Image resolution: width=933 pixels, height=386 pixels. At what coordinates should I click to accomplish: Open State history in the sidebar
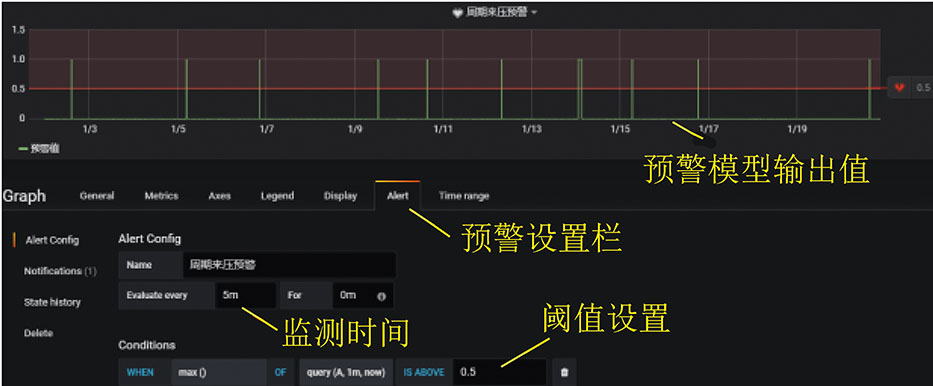pos(52,302)
